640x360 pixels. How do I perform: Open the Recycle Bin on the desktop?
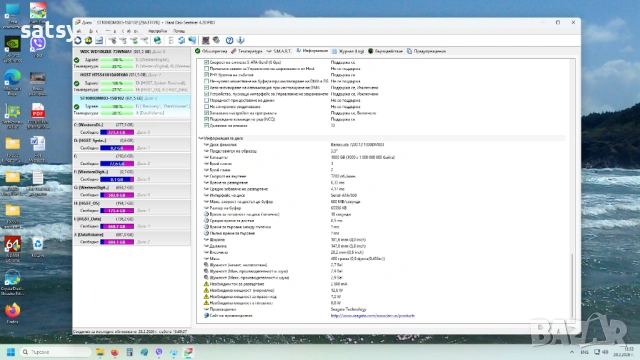tap(38, 247)
